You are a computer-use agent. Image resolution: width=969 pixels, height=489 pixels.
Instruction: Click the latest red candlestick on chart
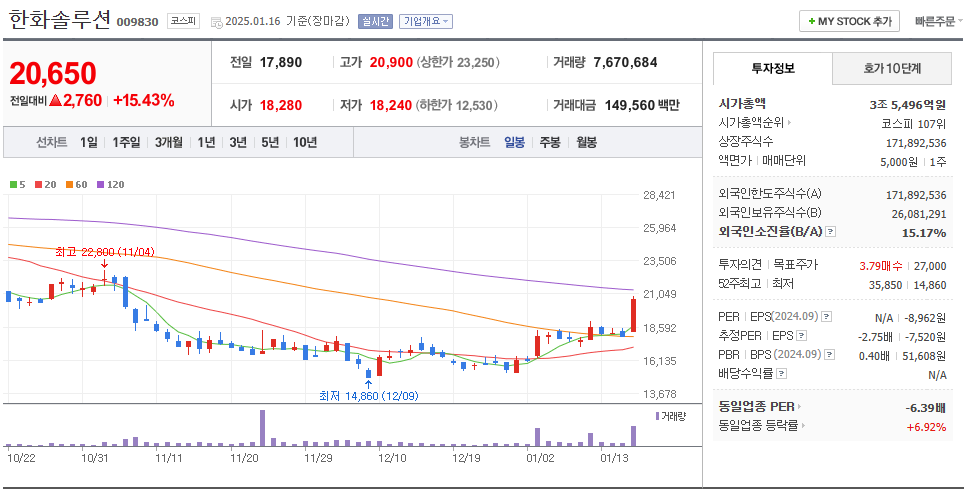pos(633,315)
